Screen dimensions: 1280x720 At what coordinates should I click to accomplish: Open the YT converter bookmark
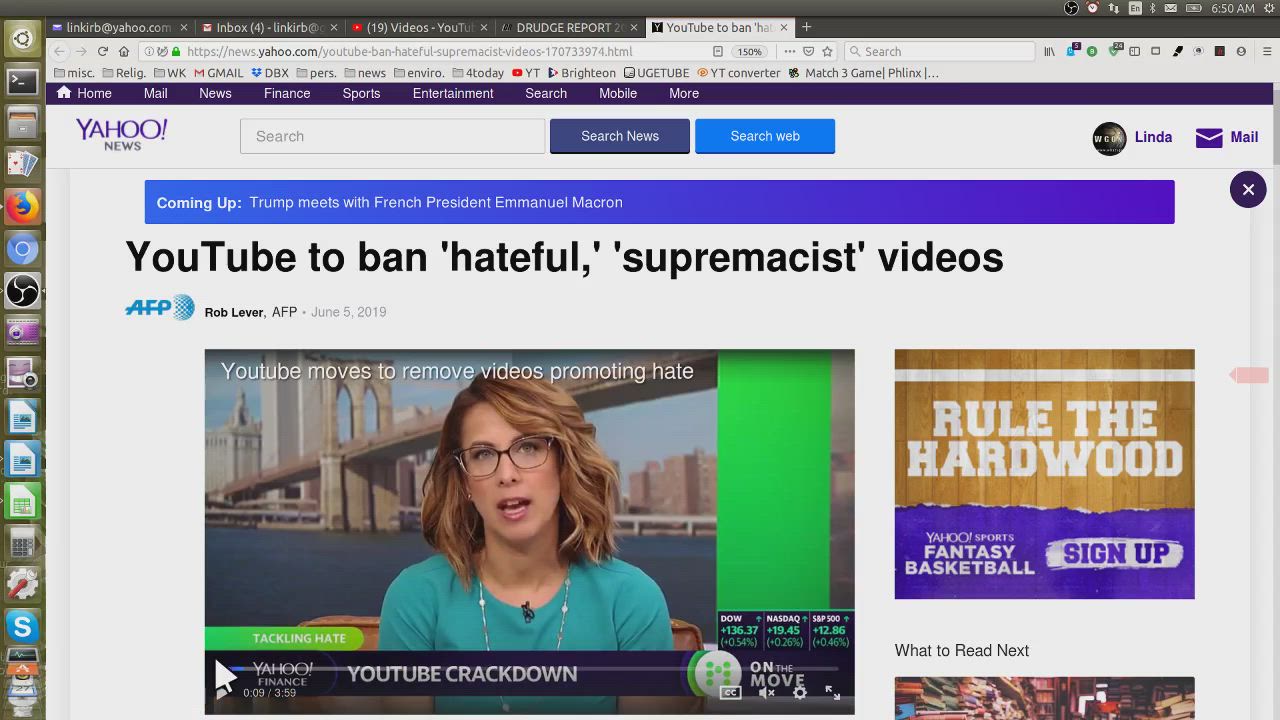click(738, 73)
